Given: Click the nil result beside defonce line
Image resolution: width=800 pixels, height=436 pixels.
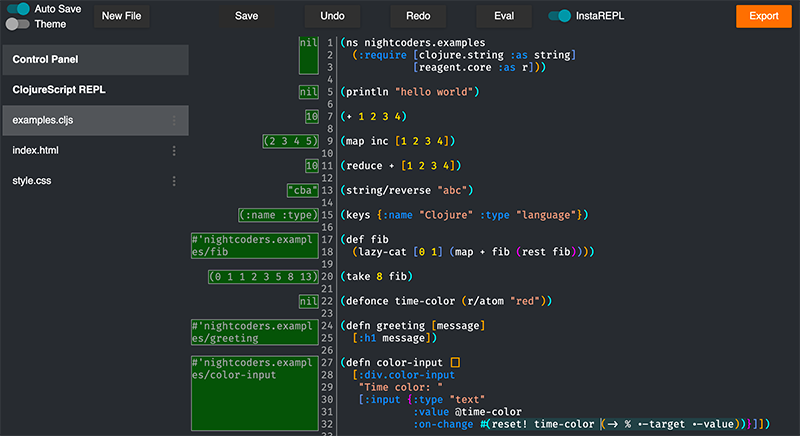Looking at the screenshot, I should point(309,301).
